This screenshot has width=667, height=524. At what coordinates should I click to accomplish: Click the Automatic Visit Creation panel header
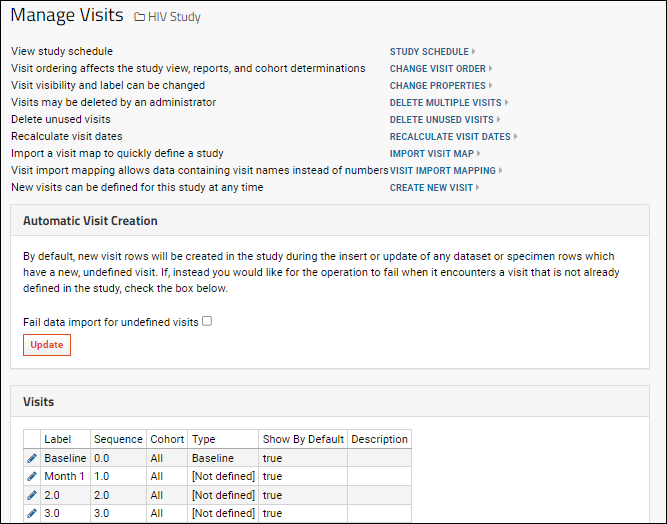click(330, 220)
